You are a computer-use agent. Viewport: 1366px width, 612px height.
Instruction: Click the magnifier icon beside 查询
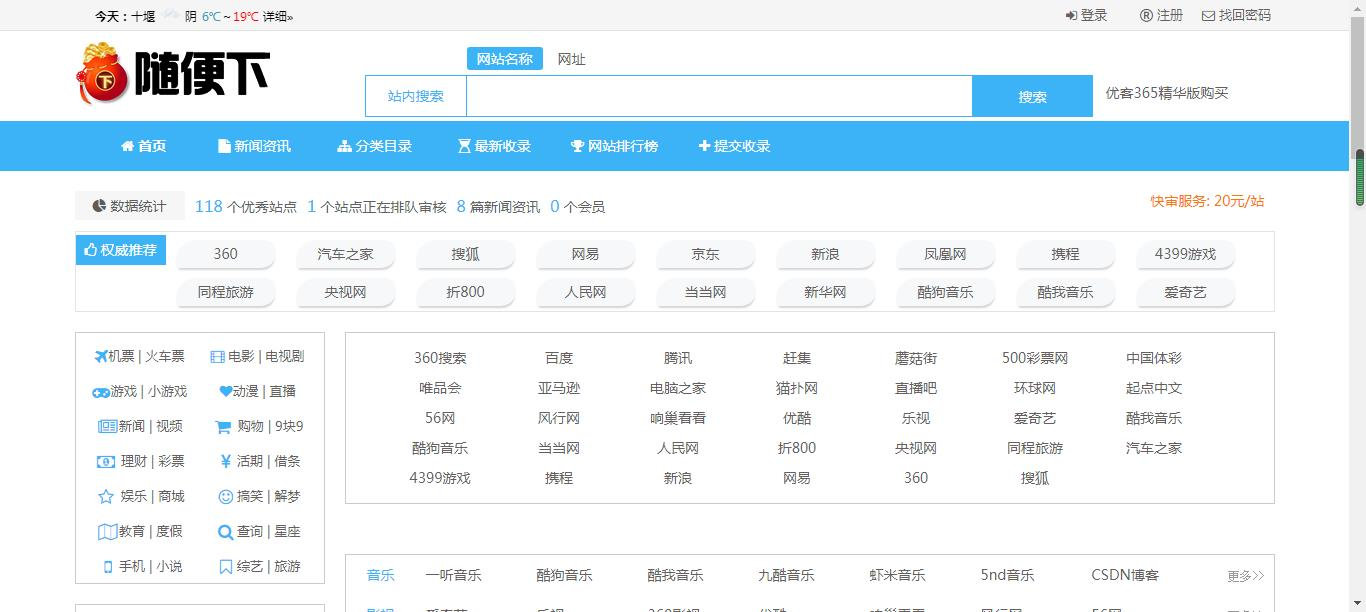click(x=225, y=532)
